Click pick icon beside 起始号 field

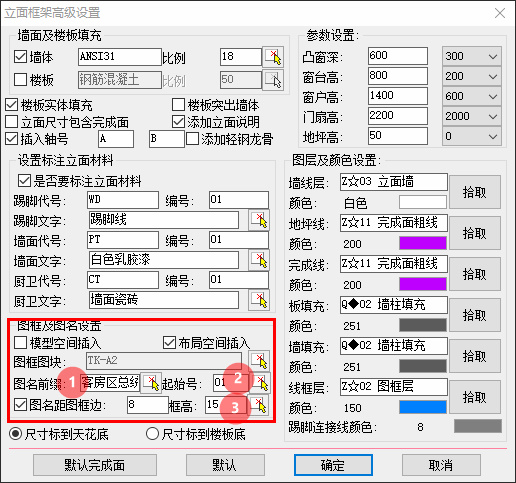[x=261, y=383]
